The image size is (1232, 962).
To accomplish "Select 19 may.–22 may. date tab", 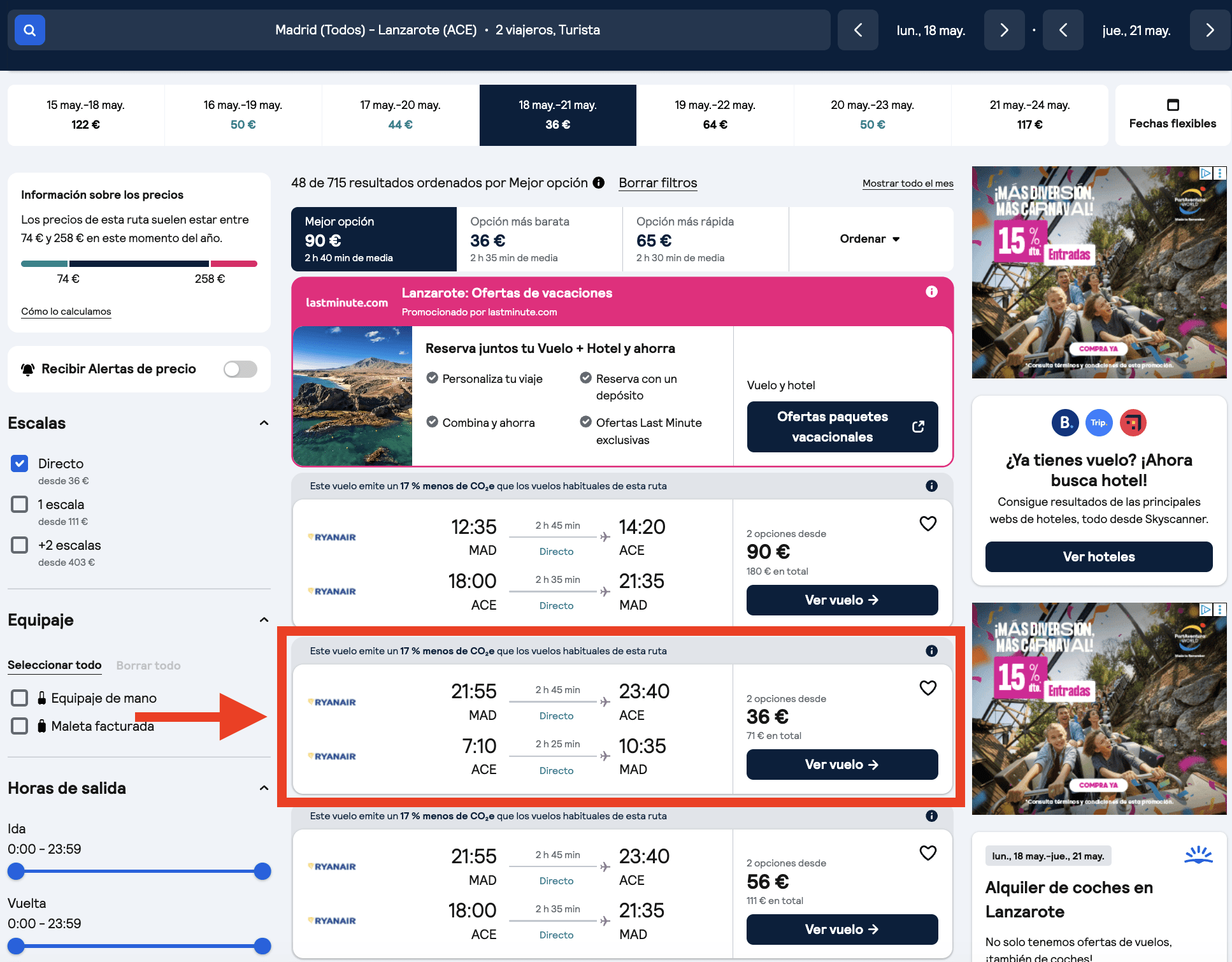I will pos(715,115).
